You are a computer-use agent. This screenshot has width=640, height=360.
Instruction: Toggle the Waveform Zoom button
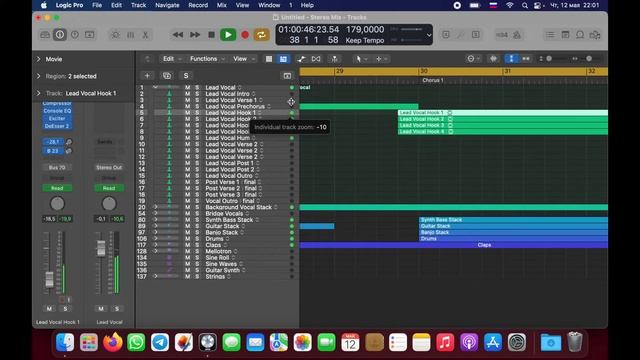click(493, 59)
